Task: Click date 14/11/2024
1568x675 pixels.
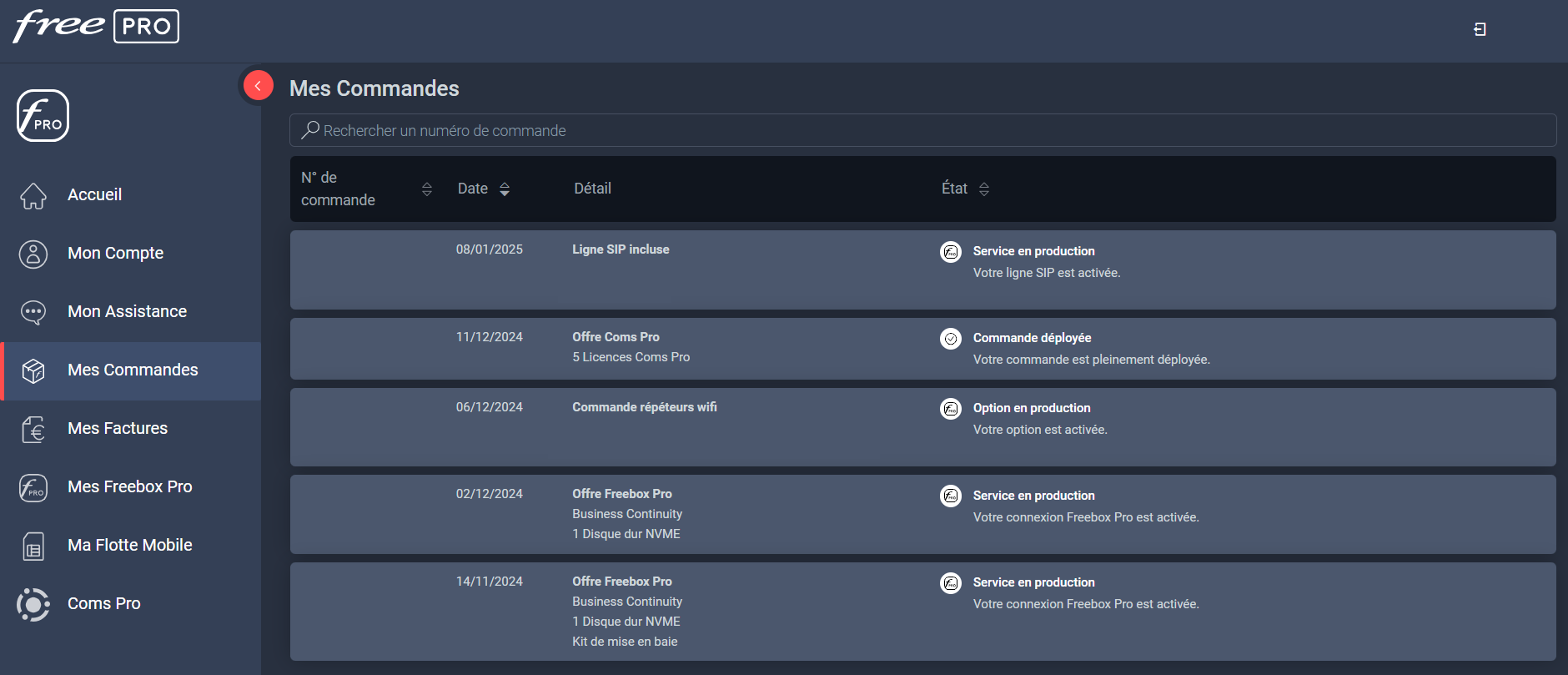Action: [x=490, y=582]
